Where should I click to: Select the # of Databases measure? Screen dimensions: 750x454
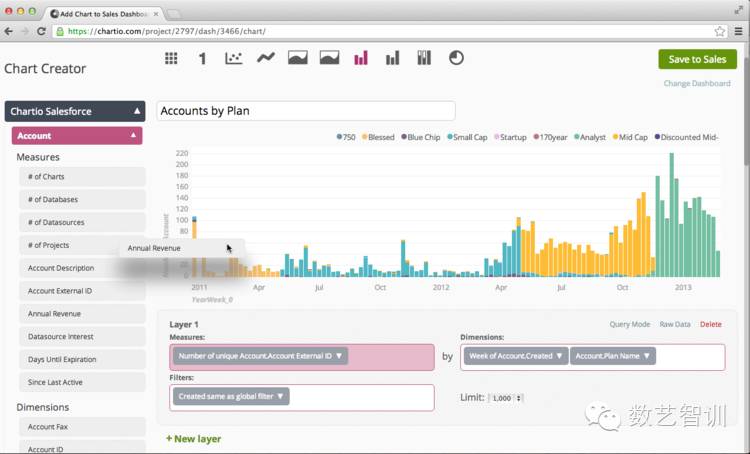pyautogui.click(x=82, y=199)
